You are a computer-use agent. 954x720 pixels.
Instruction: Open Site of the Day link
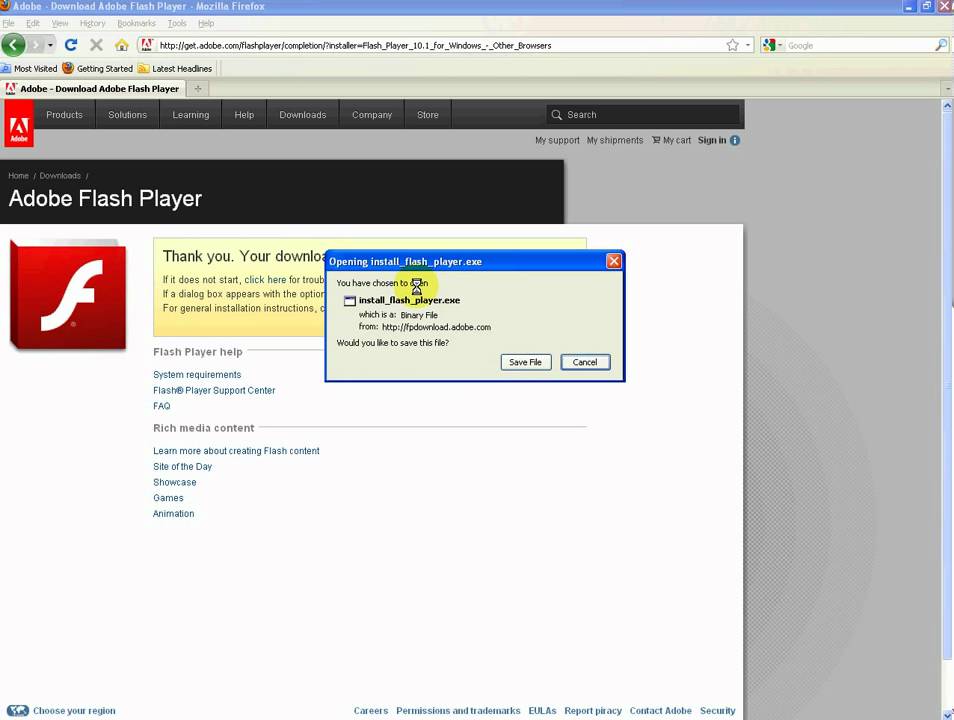coord(183,466)
